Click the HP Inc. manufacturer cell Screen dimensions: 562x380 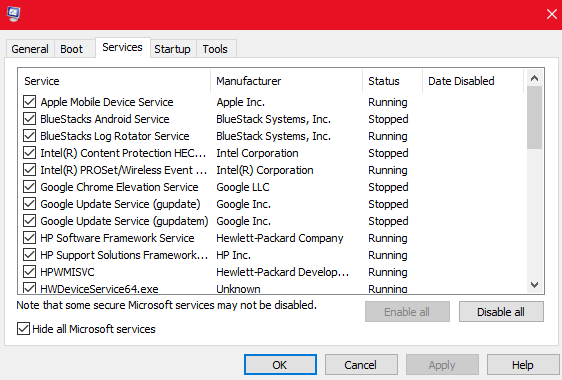coord(233,255)
